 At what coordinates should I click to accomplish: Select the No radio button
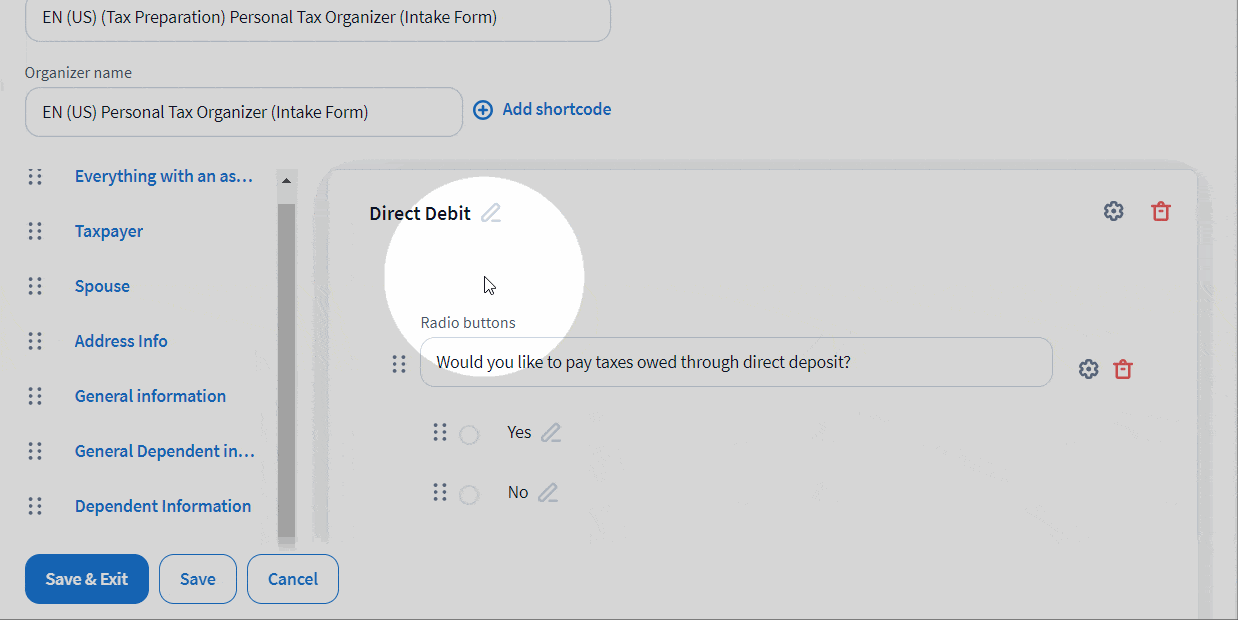pyautogui.click(x=469, y=494)
